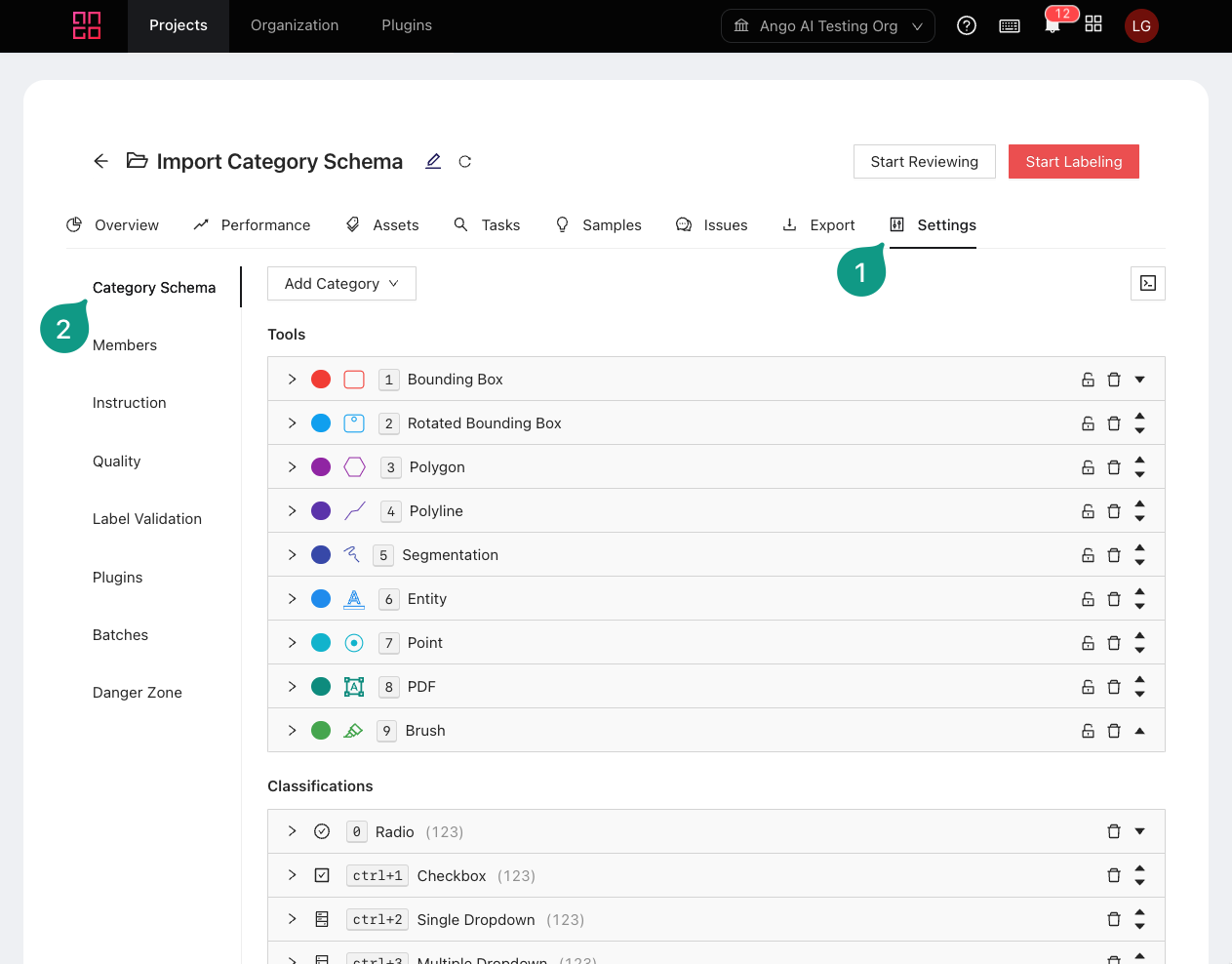The image size is (1232, 964).
Task: Toggle the lock on Segmentation row
Action: (x=1088, y=555)
